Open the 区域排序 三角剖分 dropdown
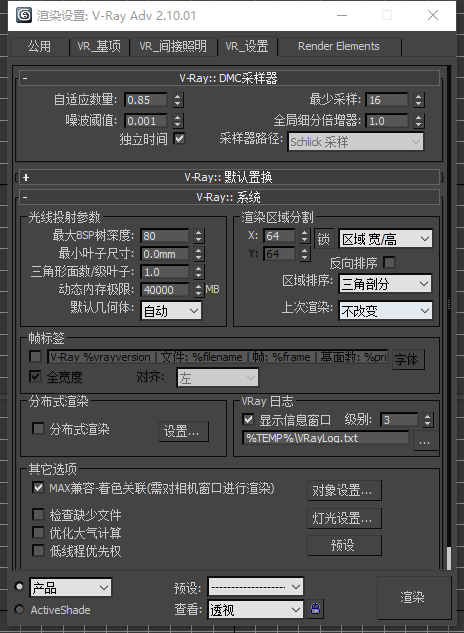Image resolution: width=464 pixels, height=633 pixels. point(385,284)
